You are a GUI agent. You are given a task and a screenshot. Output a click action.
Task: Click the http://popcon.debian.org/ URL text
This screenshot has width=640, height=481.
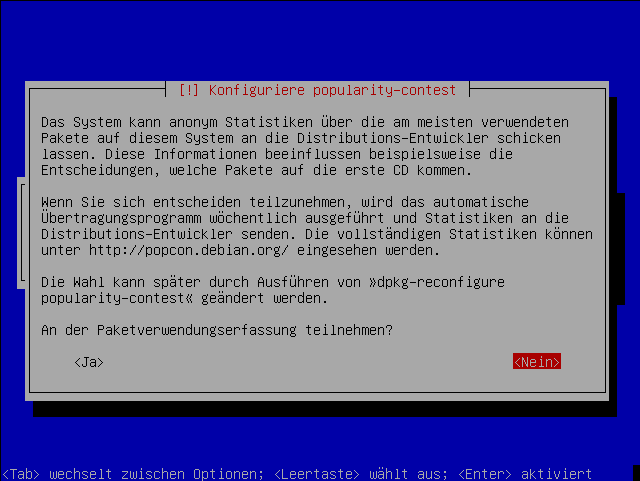click(189, 250)
